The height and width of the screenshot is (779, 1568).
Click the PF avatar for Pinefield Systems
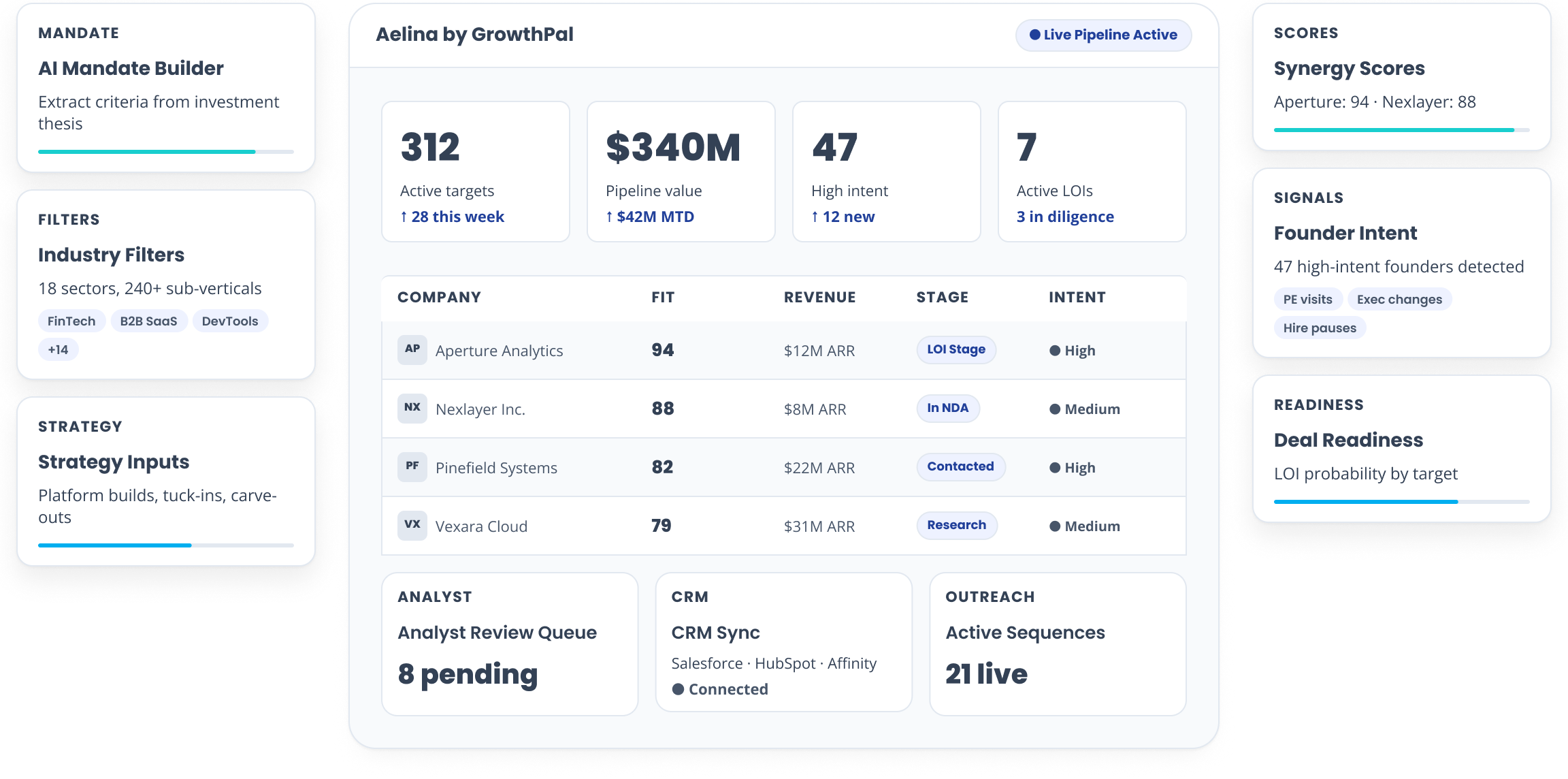(x=412, y=466)
